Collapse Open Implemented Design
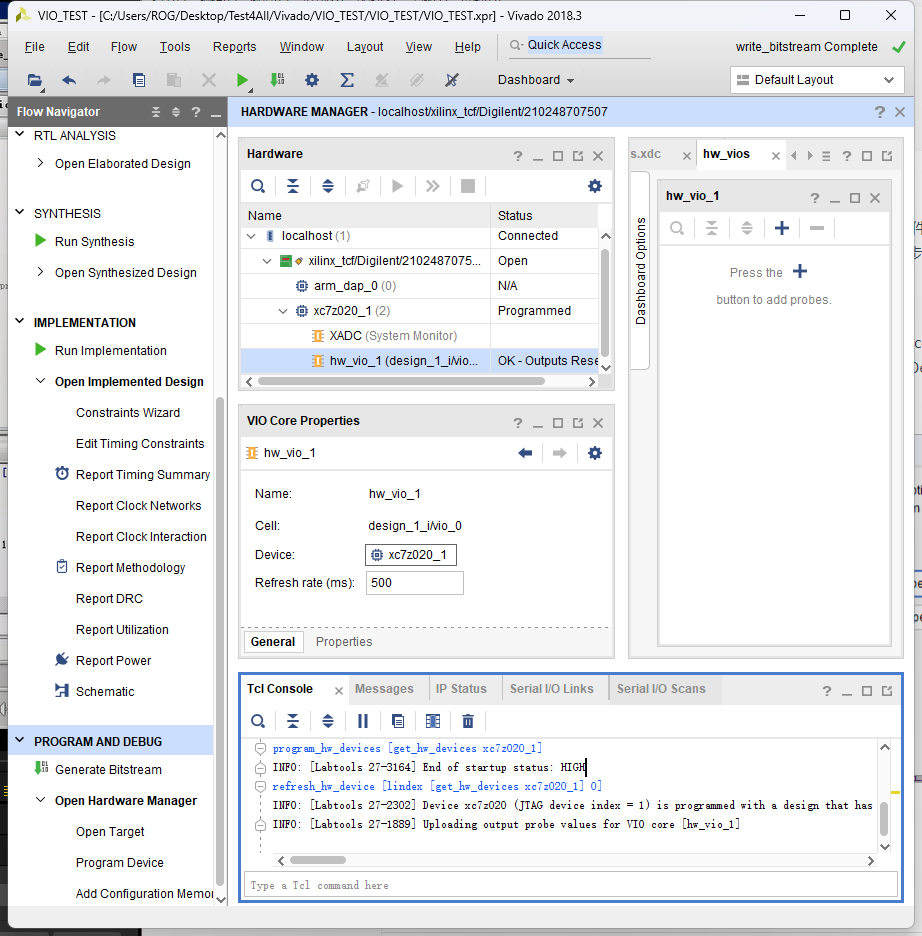The height and width of the screenshot is (936, 922). [x=40, y=381]
